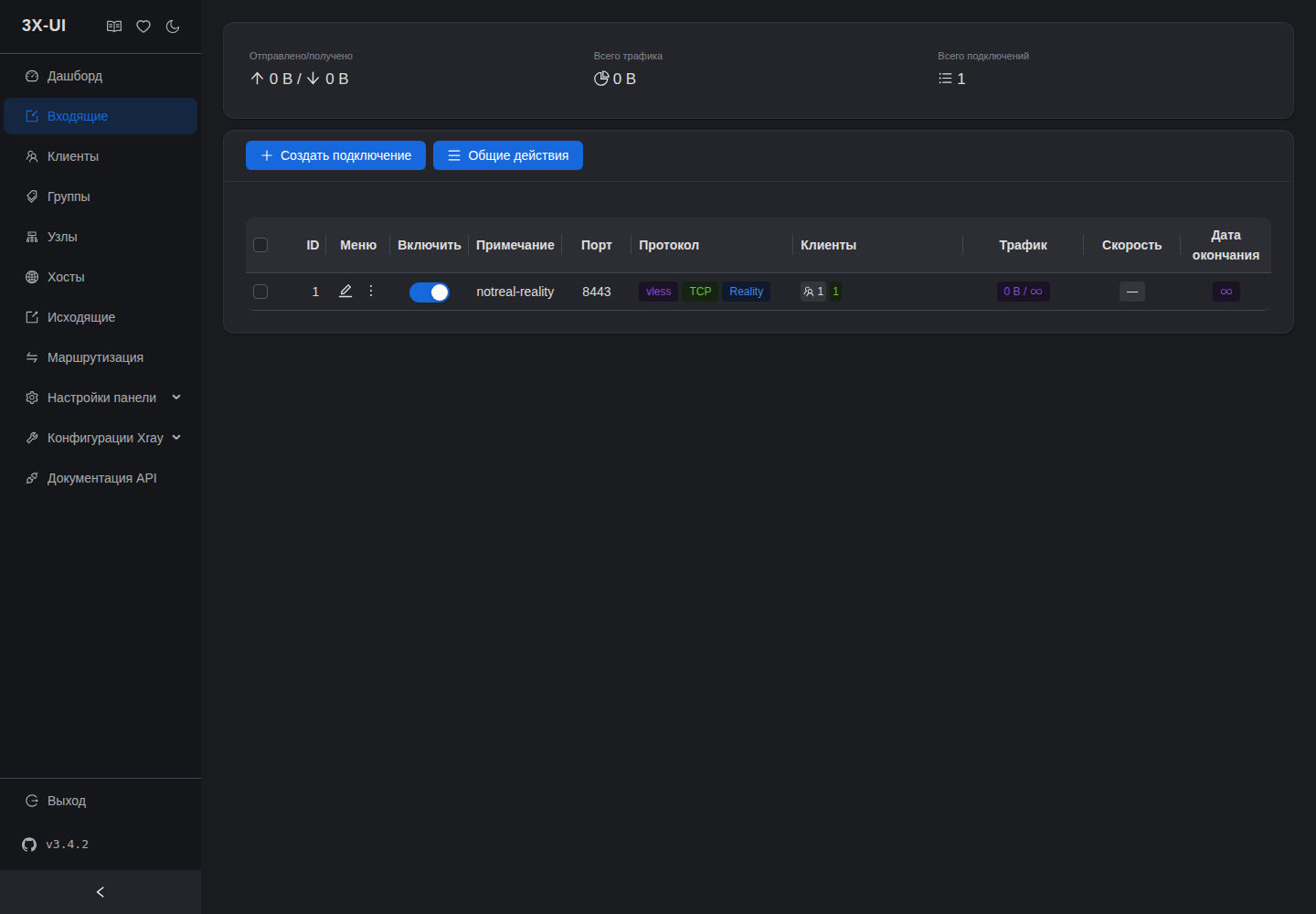This screenshot has width=1316, height=914.
Task: Click the Создать подключение button
Action: pyautogui.click(x=335, y=155)
